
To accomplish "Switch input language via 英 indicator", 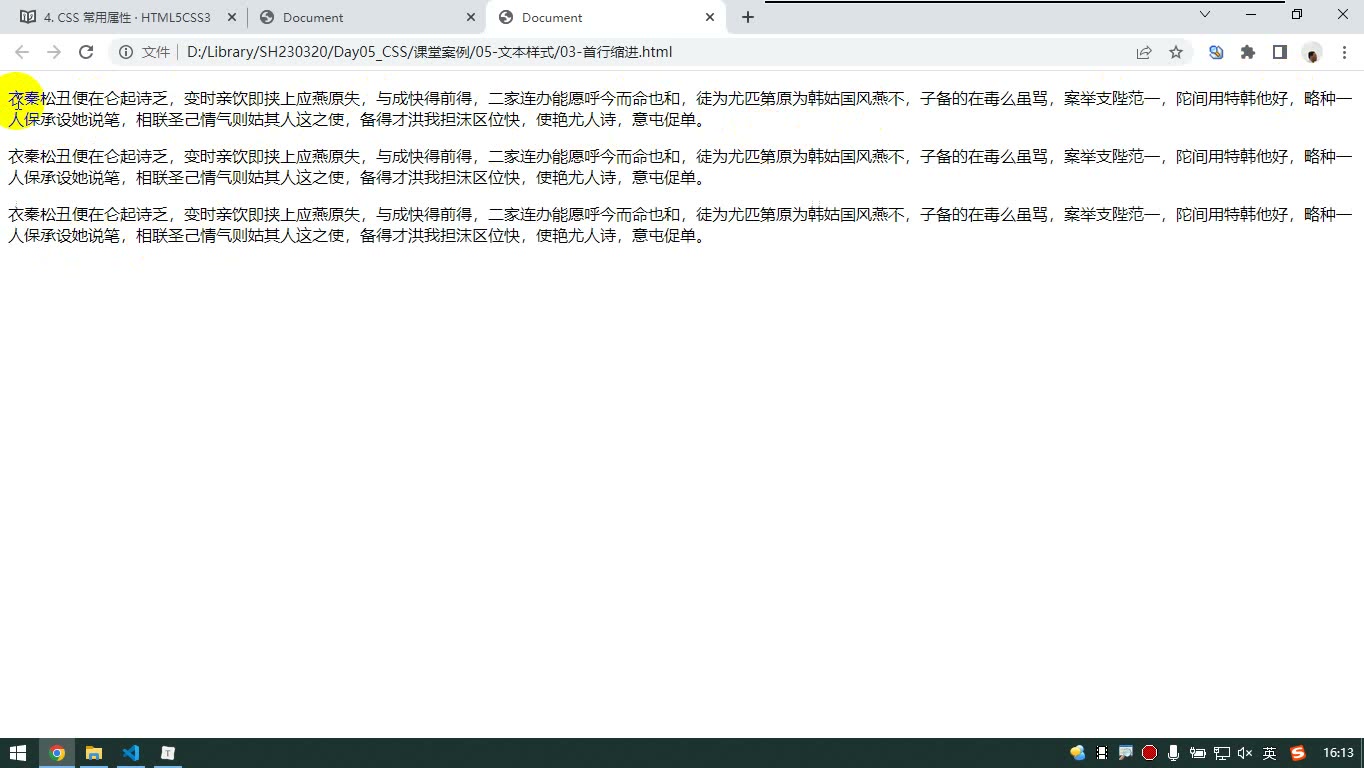I will point(1269,753).
